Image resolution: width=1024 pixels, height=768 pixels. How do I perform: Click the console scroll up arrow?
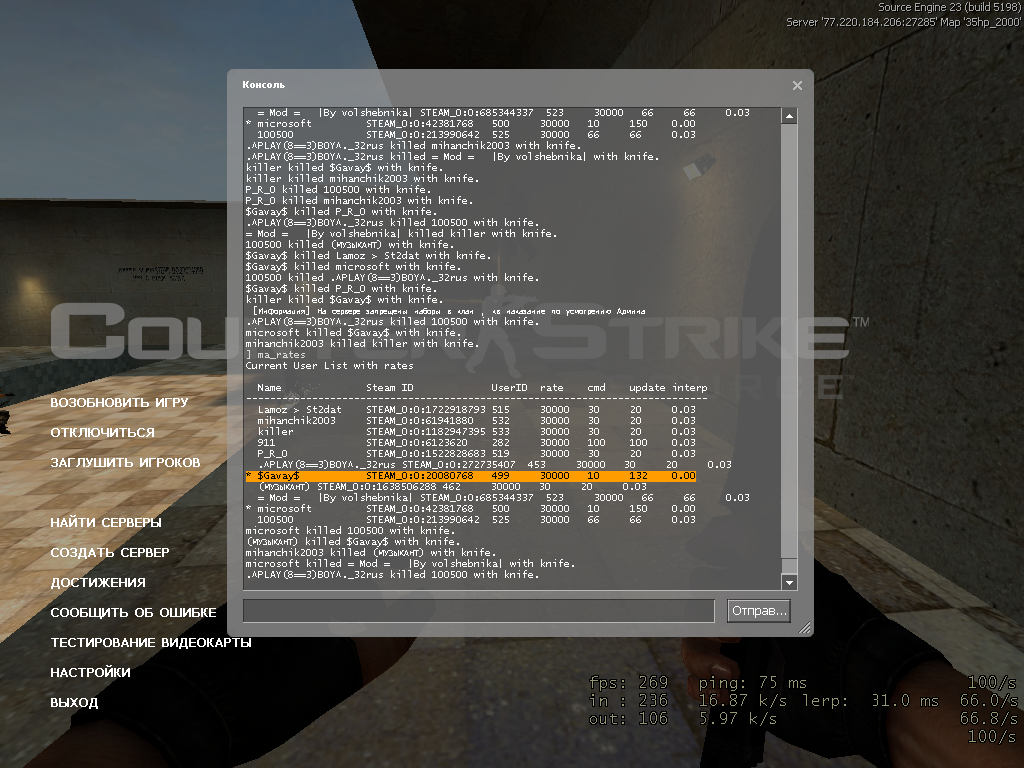[789, 116]
